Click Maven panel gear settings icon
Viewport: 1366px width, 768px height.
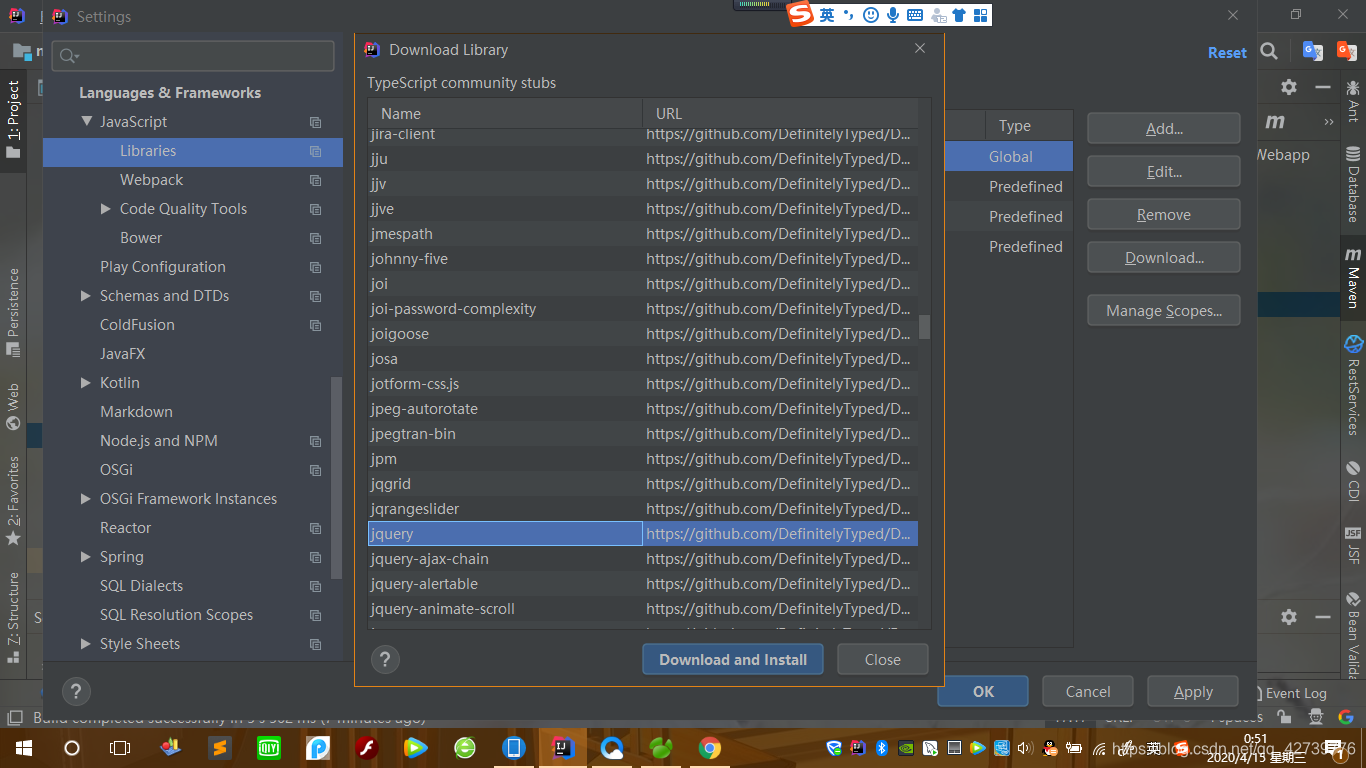click(x=1289, y=87)
